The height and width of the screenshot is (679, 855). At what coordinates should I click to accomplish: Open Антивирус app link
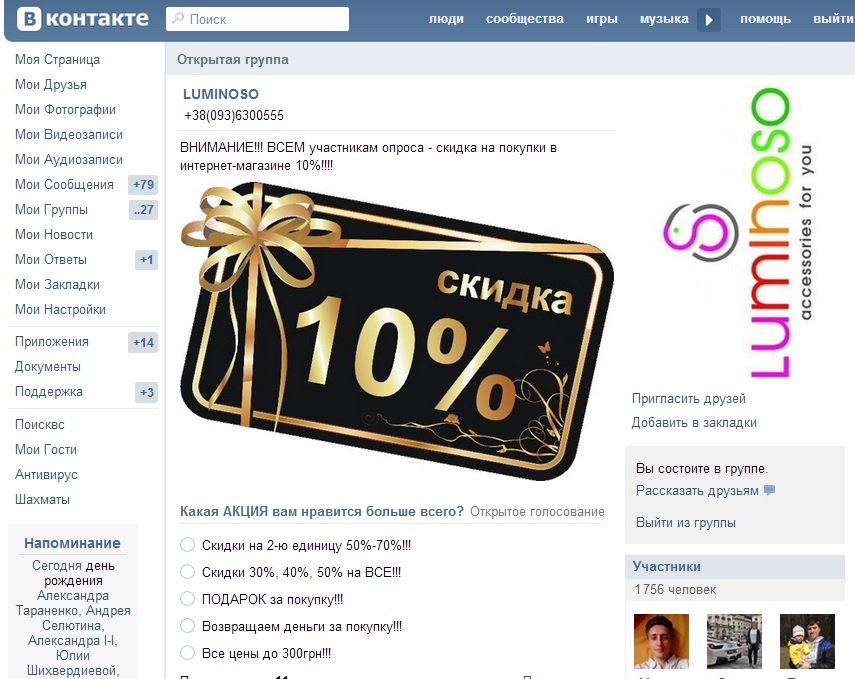[46, 475]
